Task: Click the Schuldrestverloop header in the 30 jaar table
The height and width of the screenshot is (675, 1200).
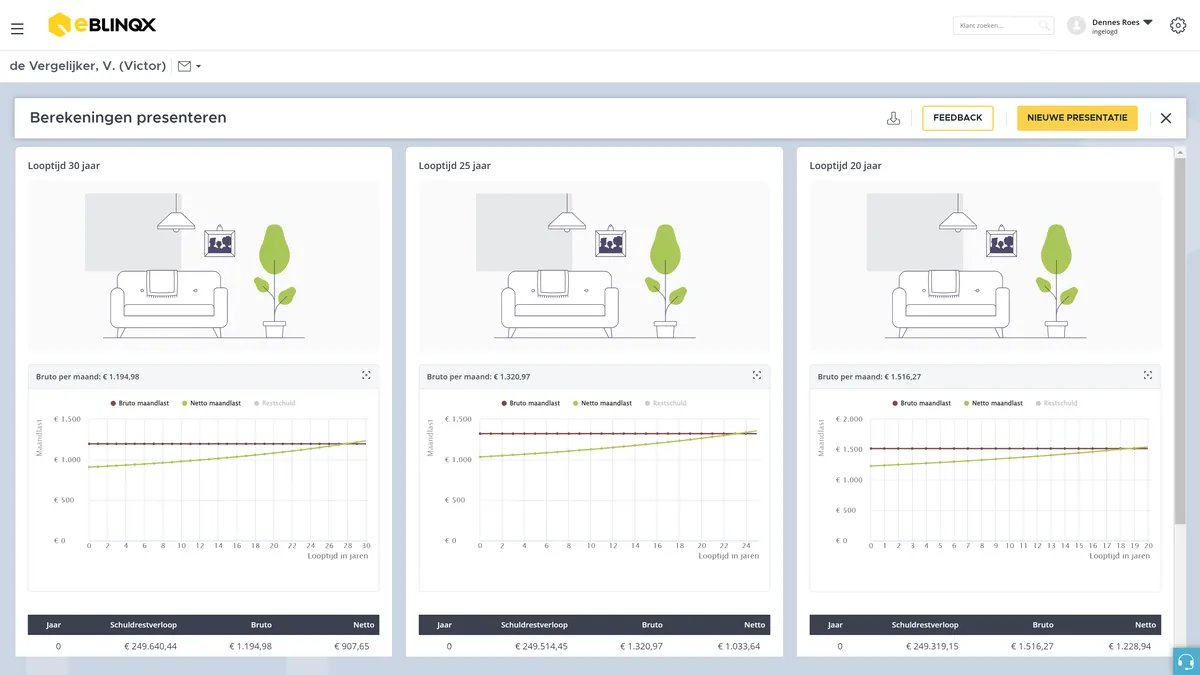Action: (143, 625)
